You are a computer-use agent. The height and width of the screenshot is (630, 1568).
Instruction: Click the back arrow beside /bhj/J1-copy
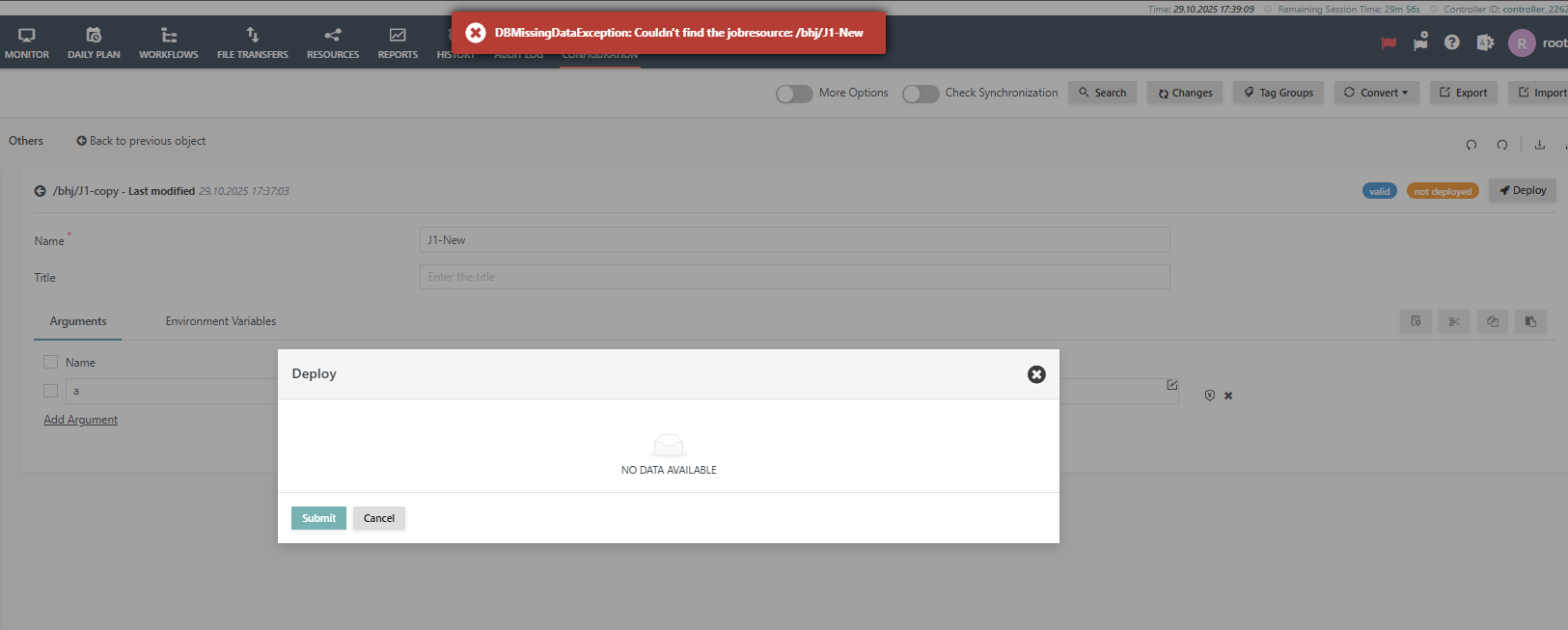(41, 191)
